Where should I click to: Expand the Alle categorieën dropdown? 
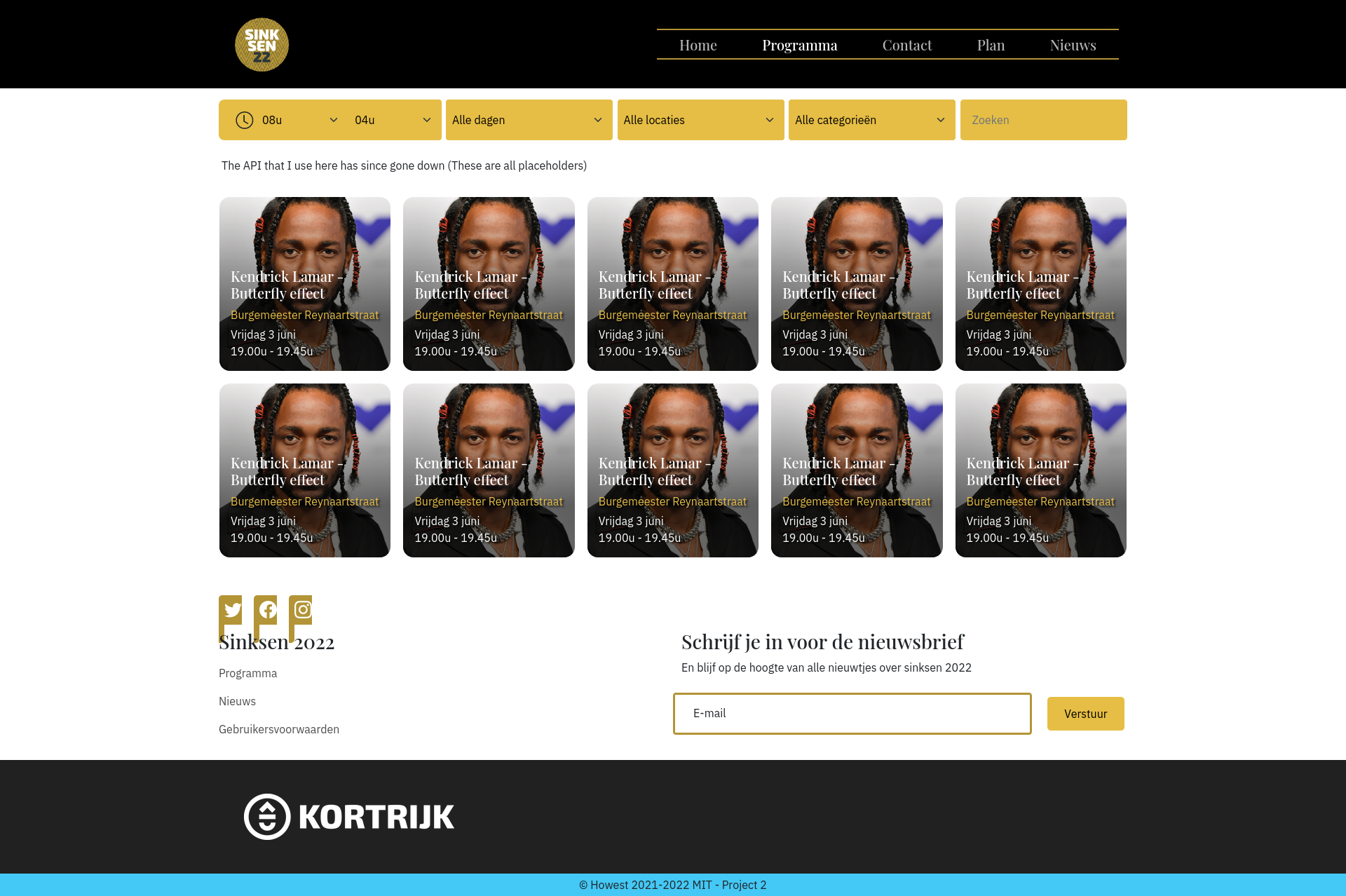point(872,120)
